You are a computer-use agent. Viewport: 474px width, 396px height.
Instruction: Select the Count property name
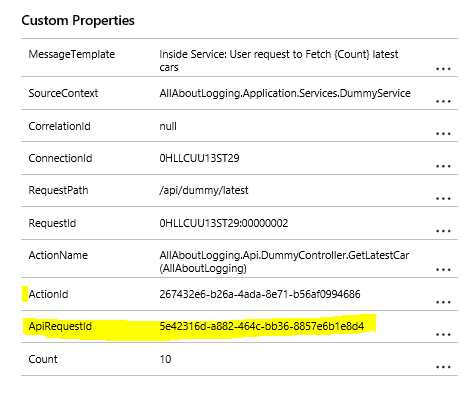click(x=43, y=359)
